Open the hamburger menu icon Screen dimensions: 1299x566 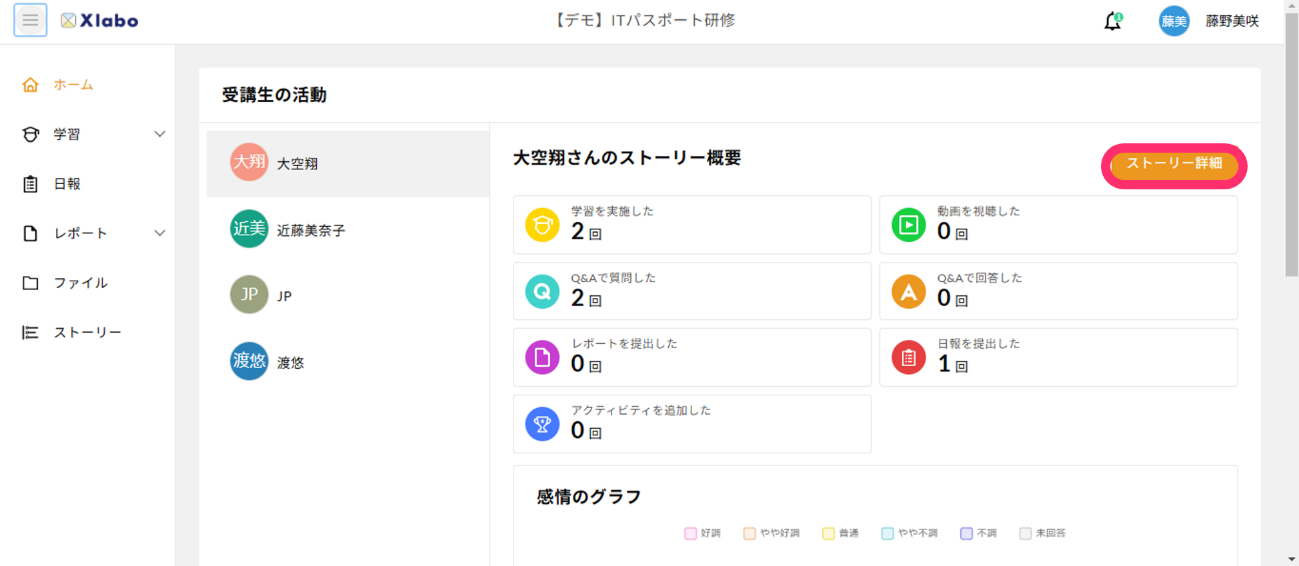point(30,20)
